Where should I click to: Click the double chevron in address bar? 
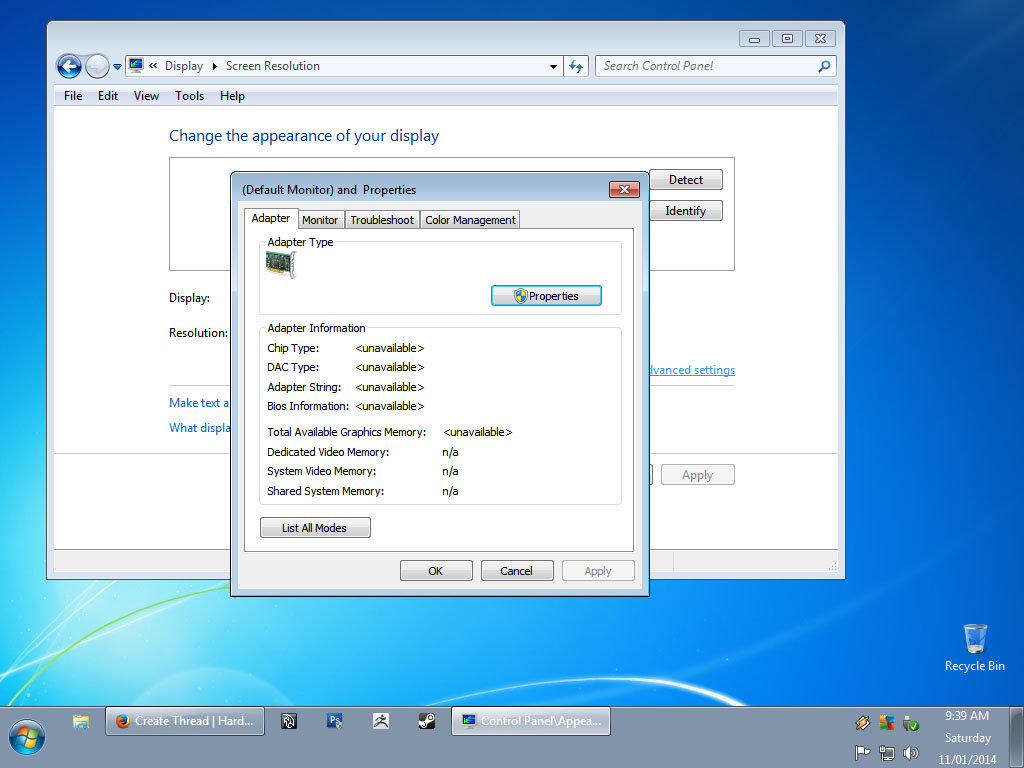(x=153, y=65)
